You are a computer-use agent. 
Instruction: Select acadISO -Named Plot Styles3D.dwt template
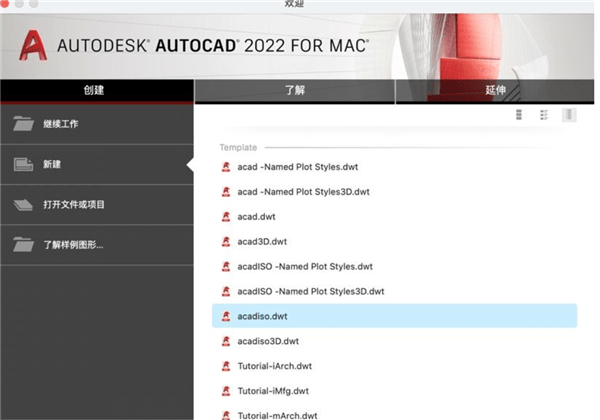395,291
